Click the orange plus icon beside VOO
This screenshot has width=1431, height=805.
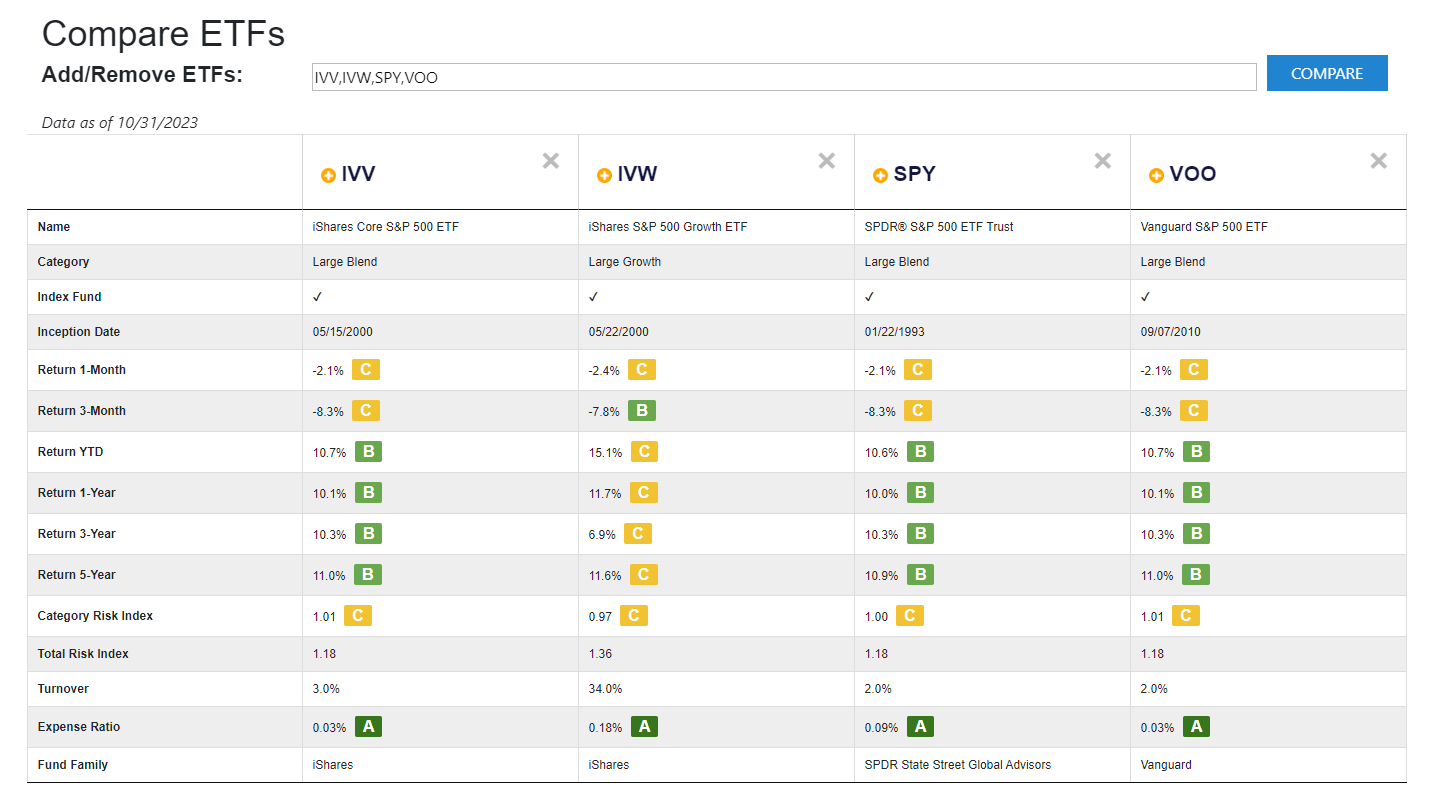tap(1156, 175)
